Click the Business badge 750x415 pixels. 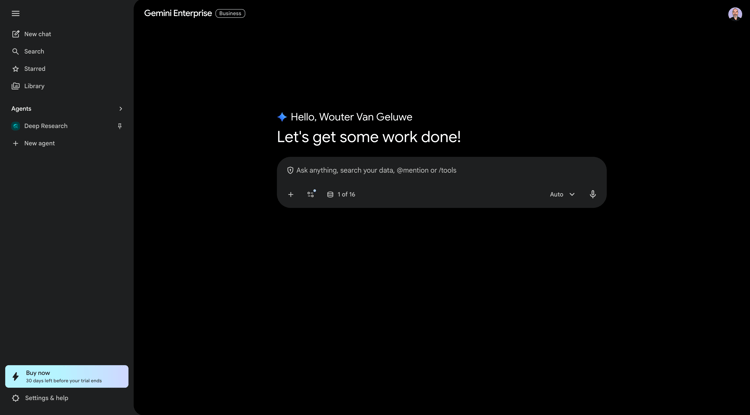coord(230,13)
